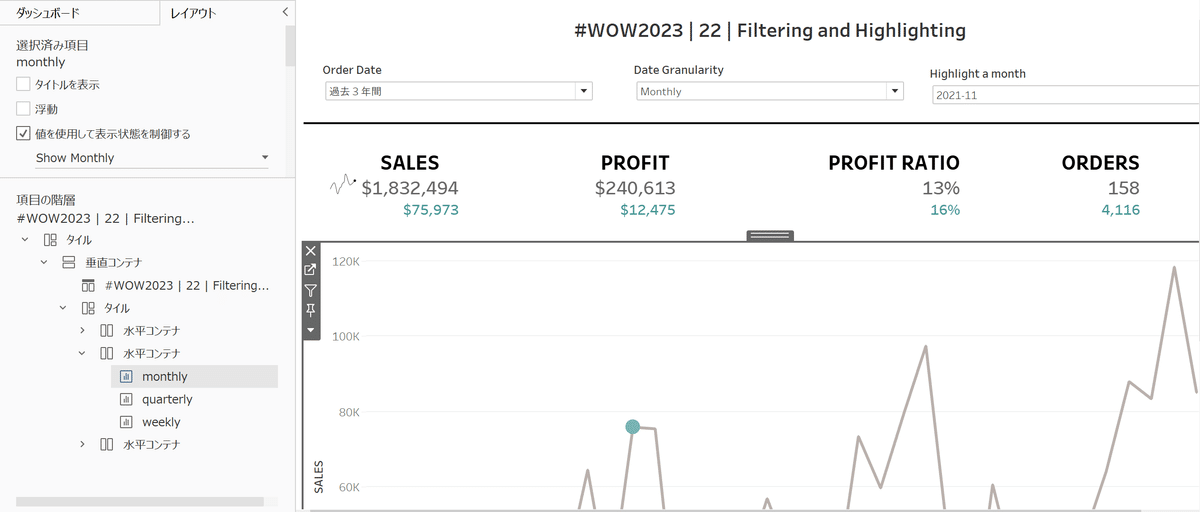Click the sparkline icon beside SALES value
The image size is (1200, 512).
(x=342, y=185)
